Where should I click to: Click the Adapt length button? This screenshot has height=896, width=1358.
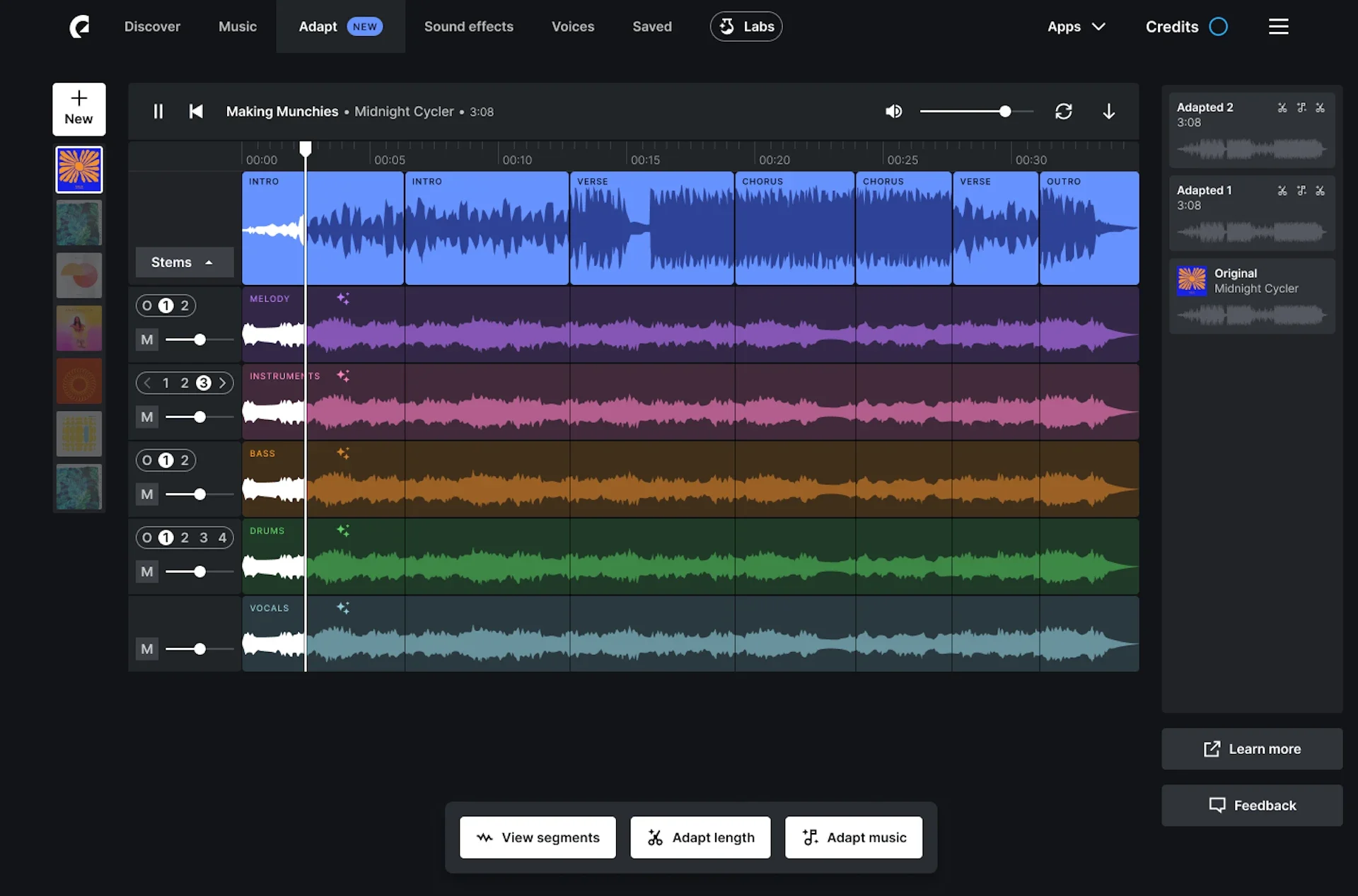(x=700, y=837)
